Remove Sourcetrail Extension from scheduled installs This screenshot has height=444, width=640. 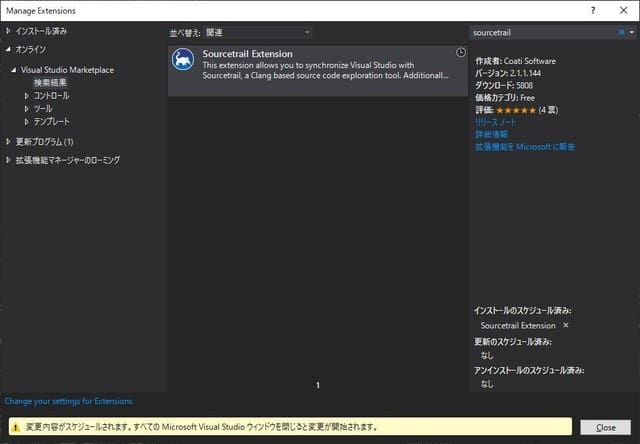[x=566, y=325]
